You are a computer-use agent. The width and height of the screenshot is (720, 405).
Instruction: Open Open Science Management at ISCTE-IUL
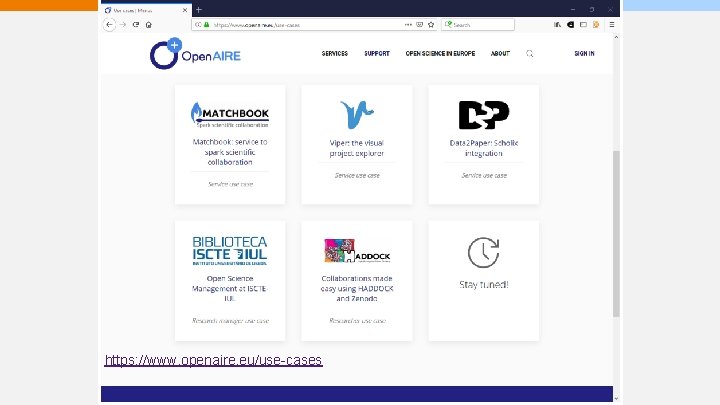(230, 288)
